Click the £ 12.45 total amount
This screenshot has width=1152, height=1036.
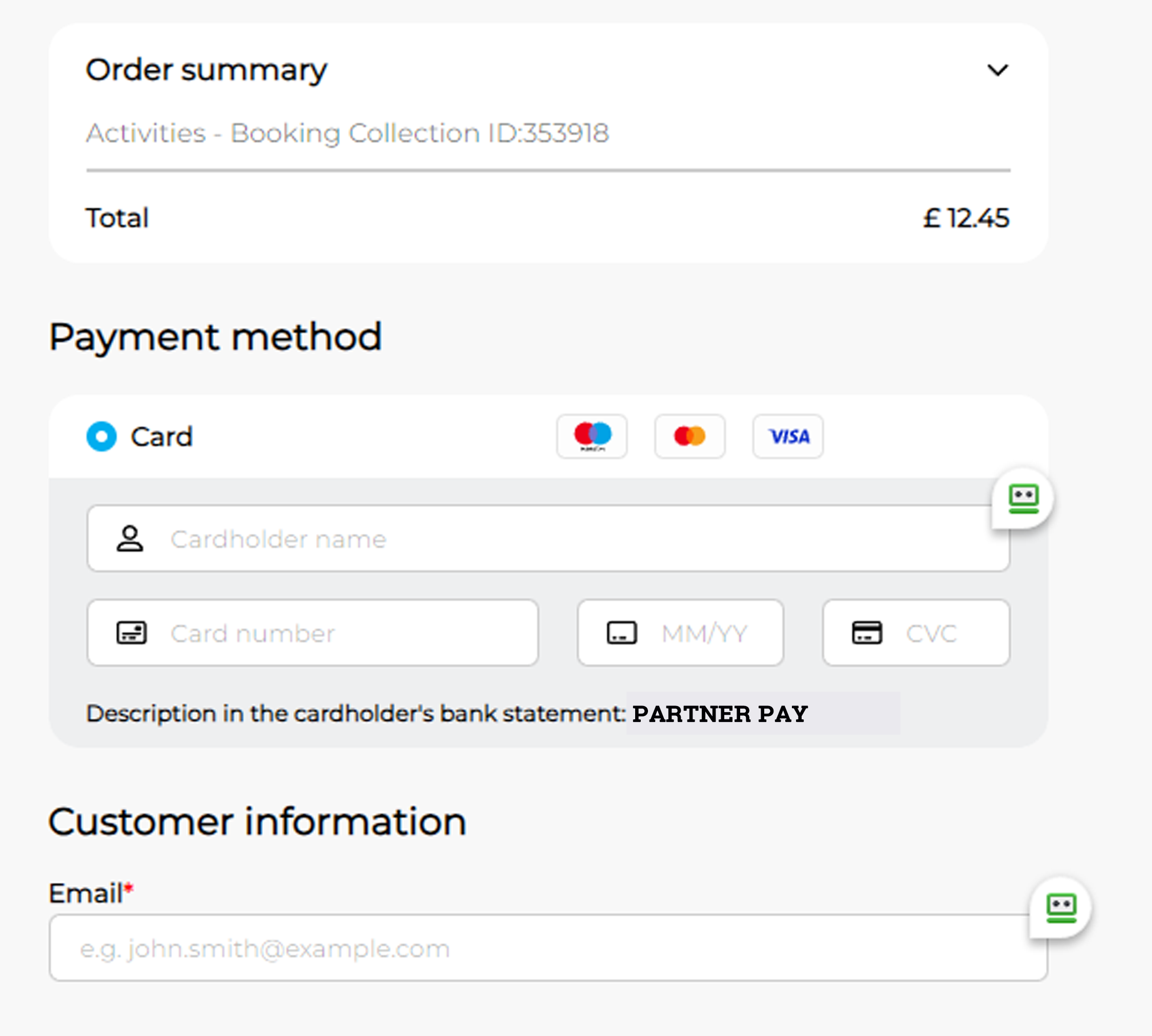pos(966,218)
